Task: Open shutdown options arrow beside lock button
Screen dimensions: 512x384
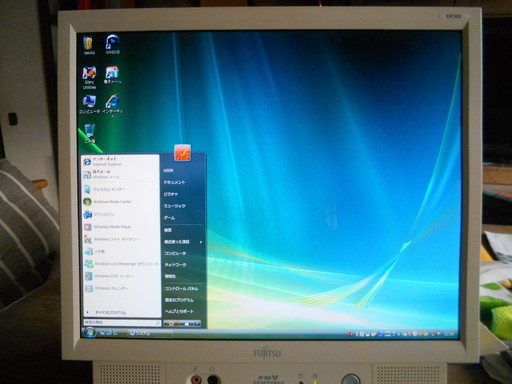Action: [x=197, y=323]
